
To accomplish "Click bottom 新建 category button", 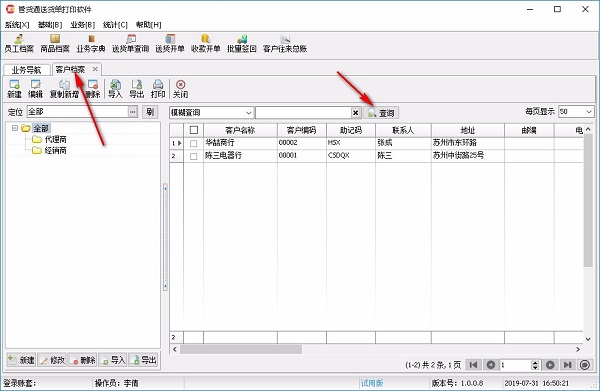I will tap(21, 360).
